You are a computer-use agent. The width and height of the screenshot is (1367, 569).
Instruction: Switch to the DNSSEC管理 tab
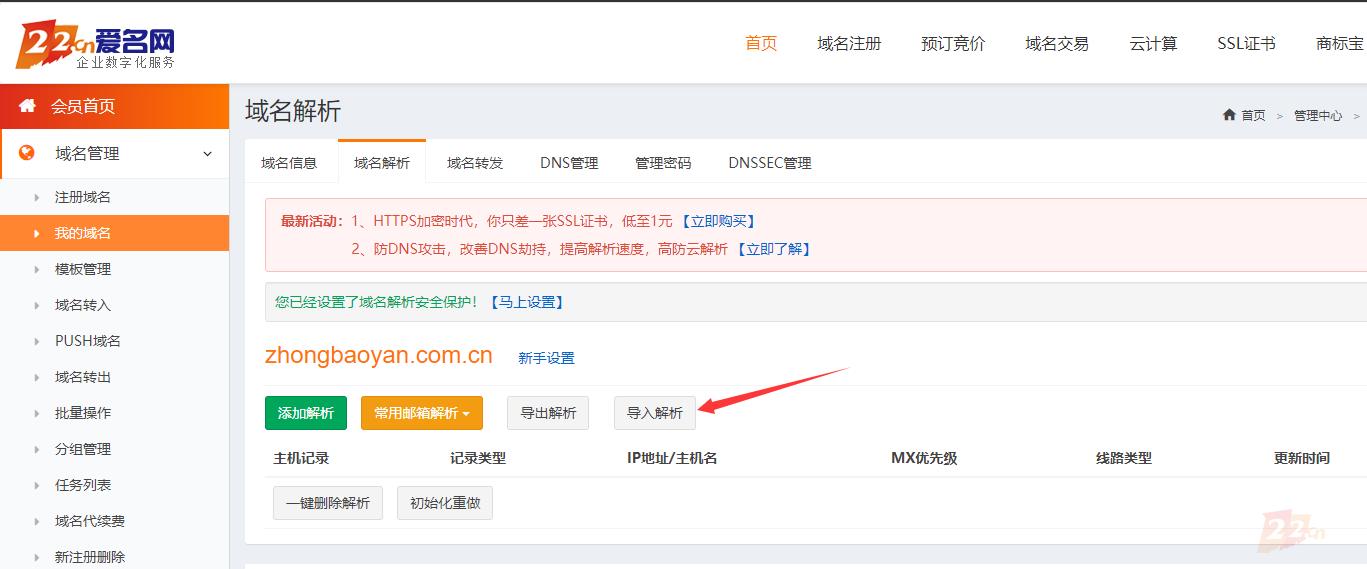[x=770, y=163]
